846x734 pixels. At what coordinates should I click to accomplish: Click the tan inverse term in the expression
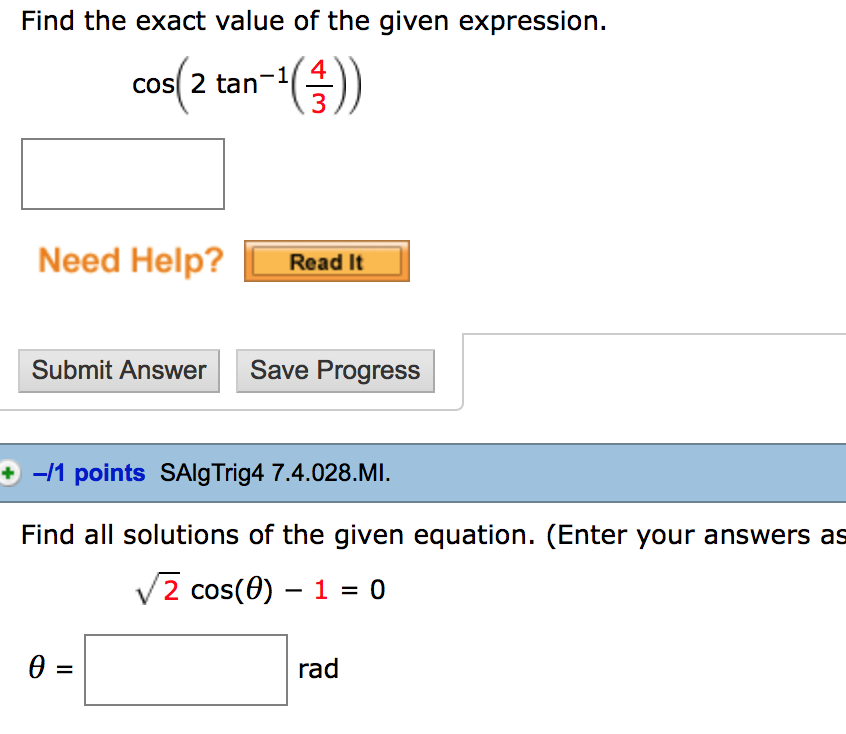pos(238,81)
